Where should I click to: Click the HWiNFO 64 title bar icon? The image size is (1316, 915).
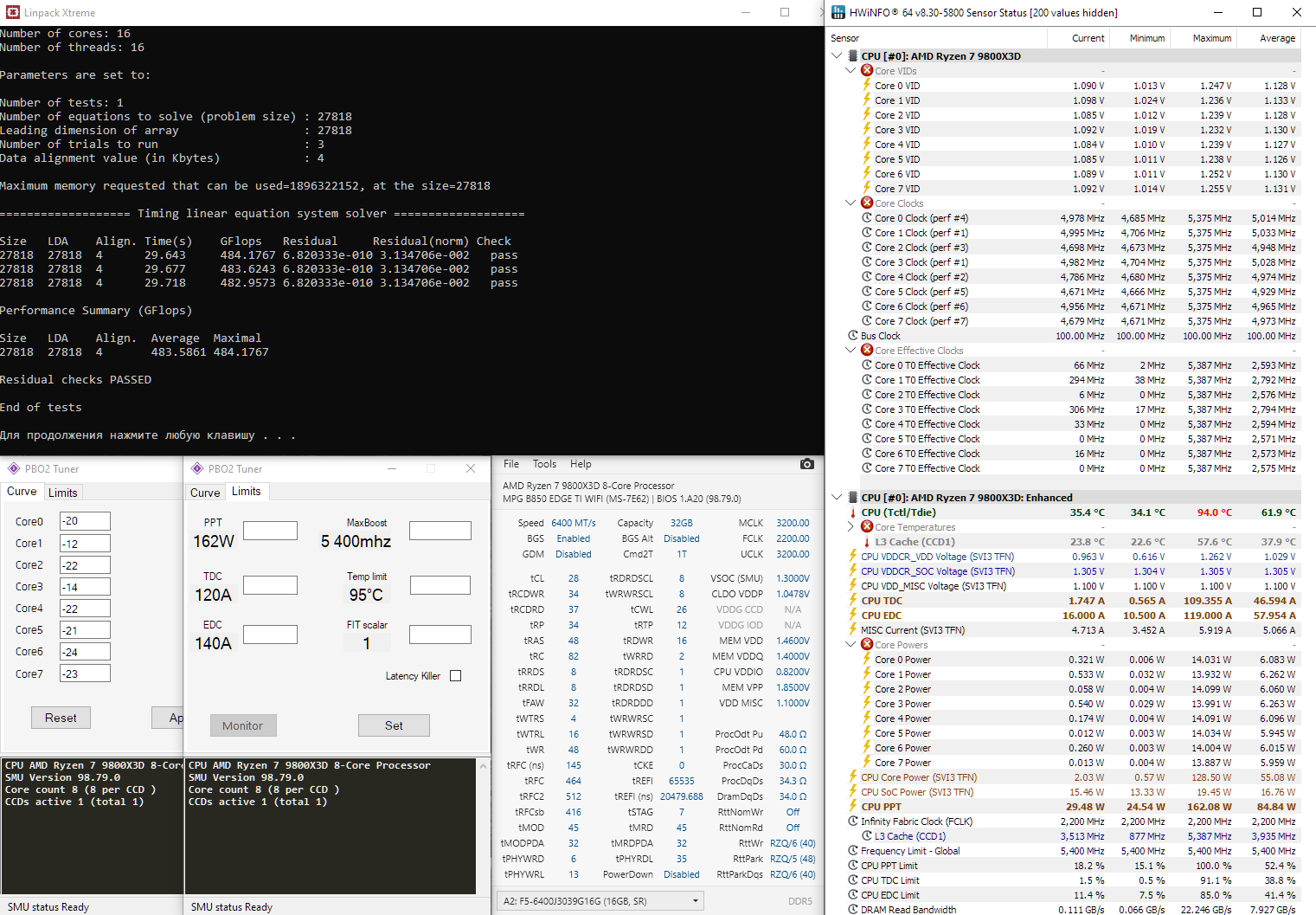point(838,12)
